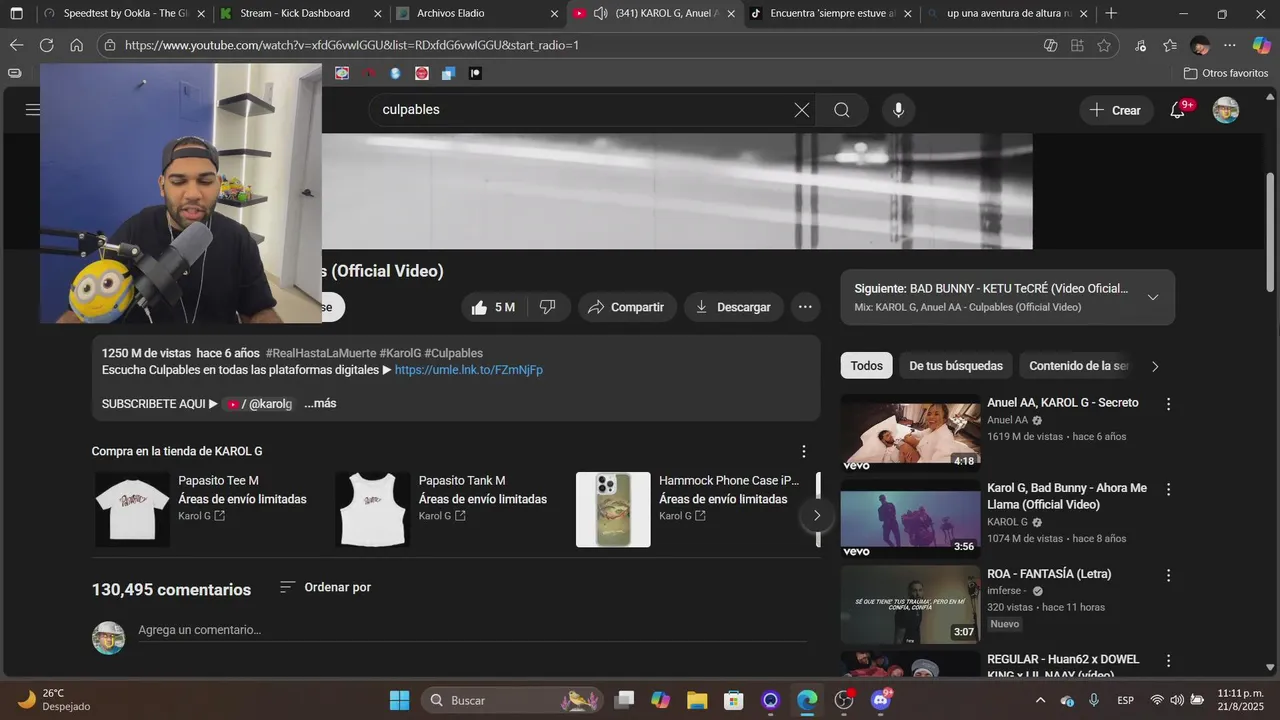
Task: Click the browser address bar URL
Action: 351,45
